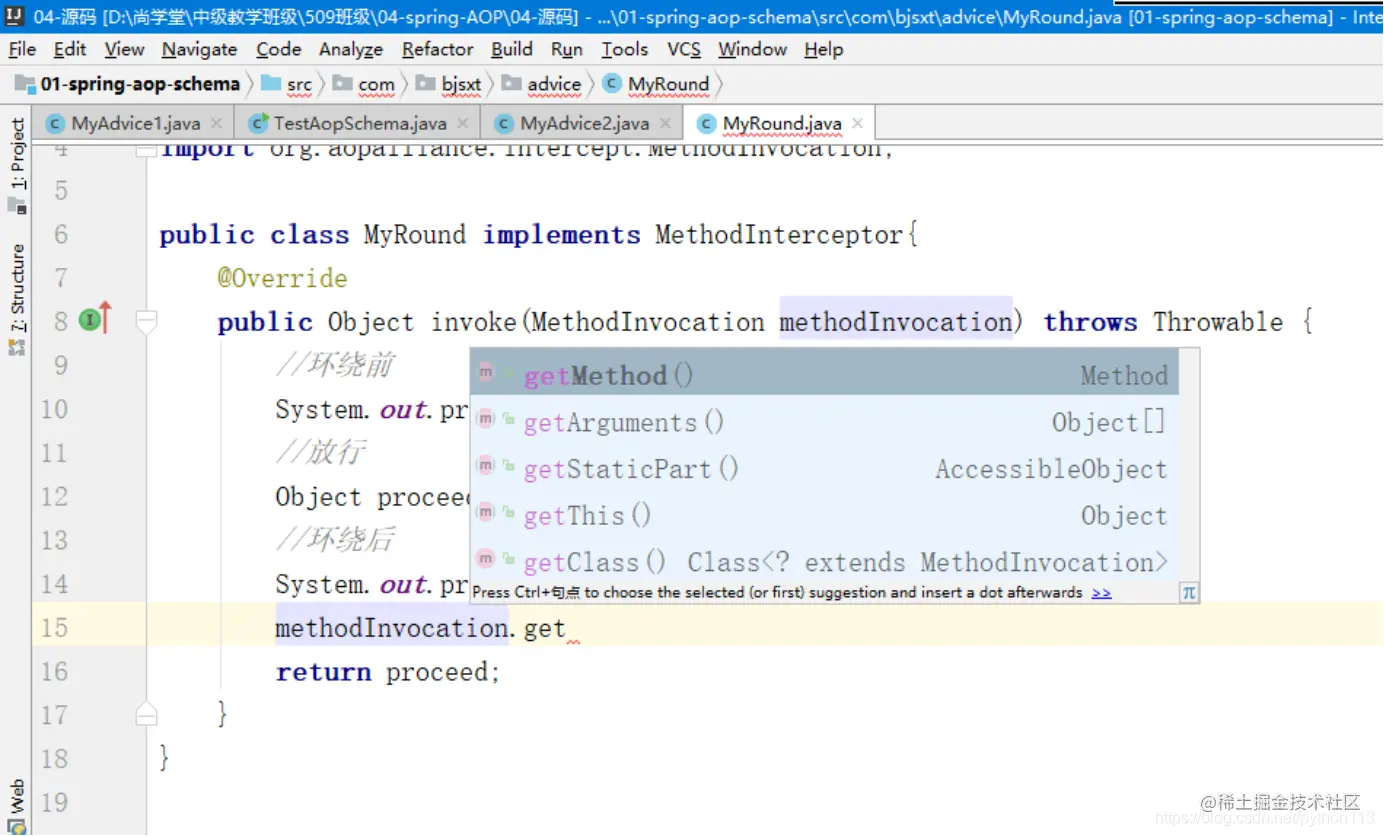This screenshot has width=1384, height=836.
Task: Click the MyRound breadcrumb class
Action: pyautogui.click(x=657, y=84)
